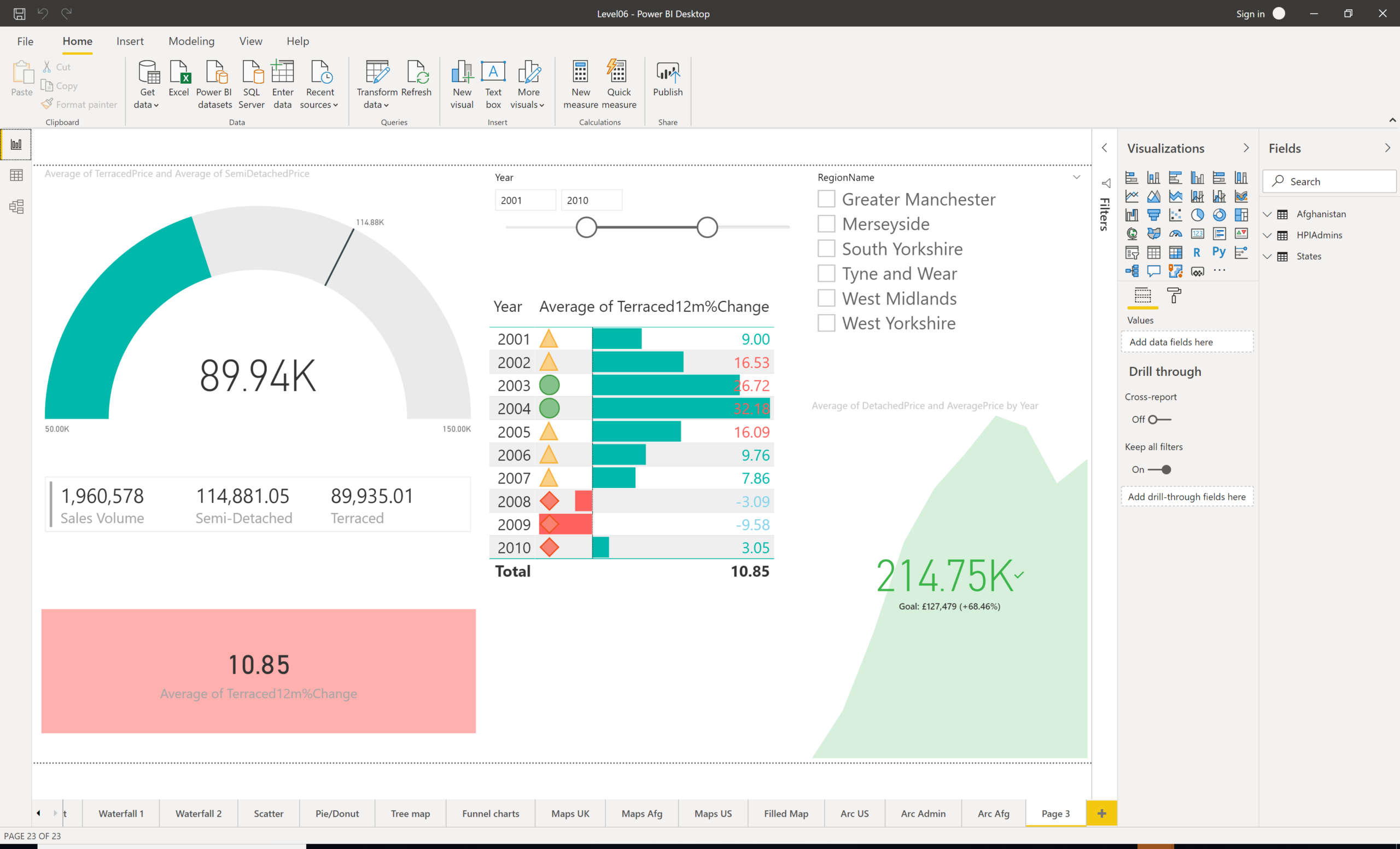
Task: Open the More visuals dropdown
Action: point(528,84)
